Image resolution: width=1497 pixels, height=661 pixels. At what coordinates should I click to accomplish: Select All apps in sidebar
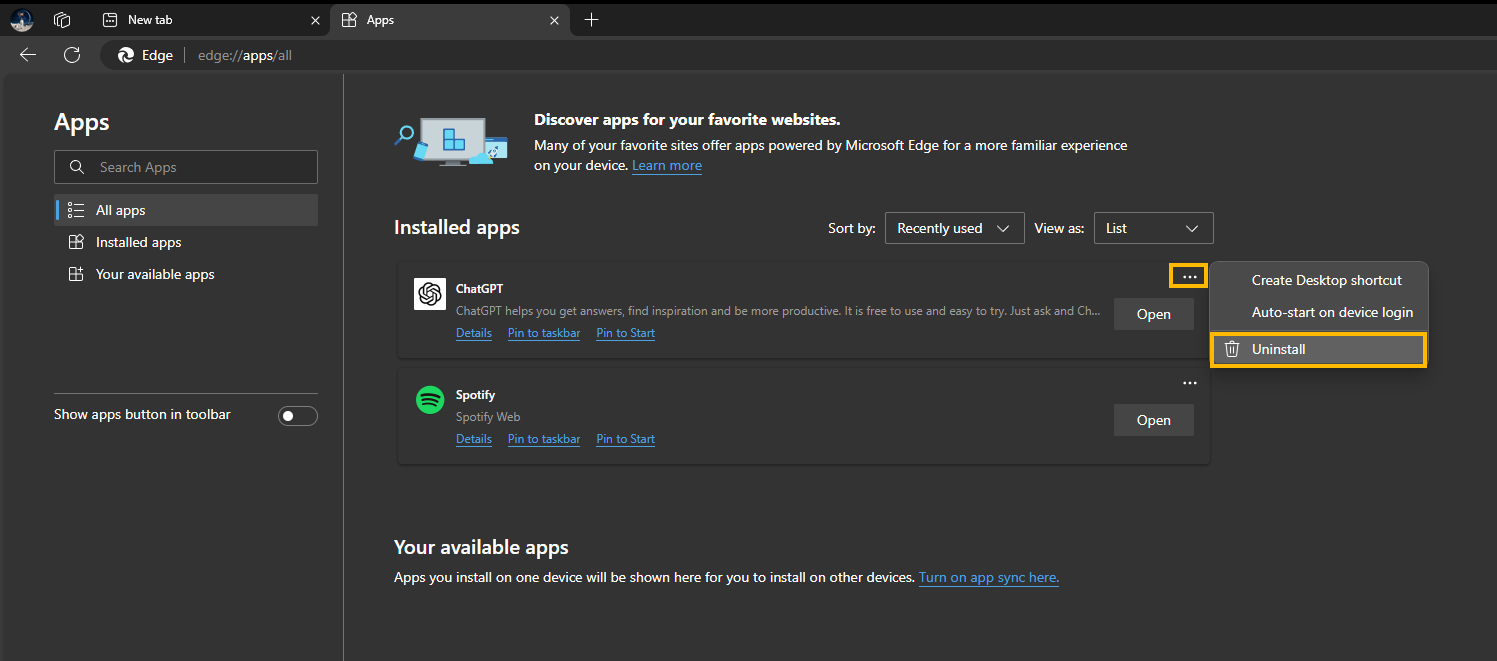[x=186, y=210]
